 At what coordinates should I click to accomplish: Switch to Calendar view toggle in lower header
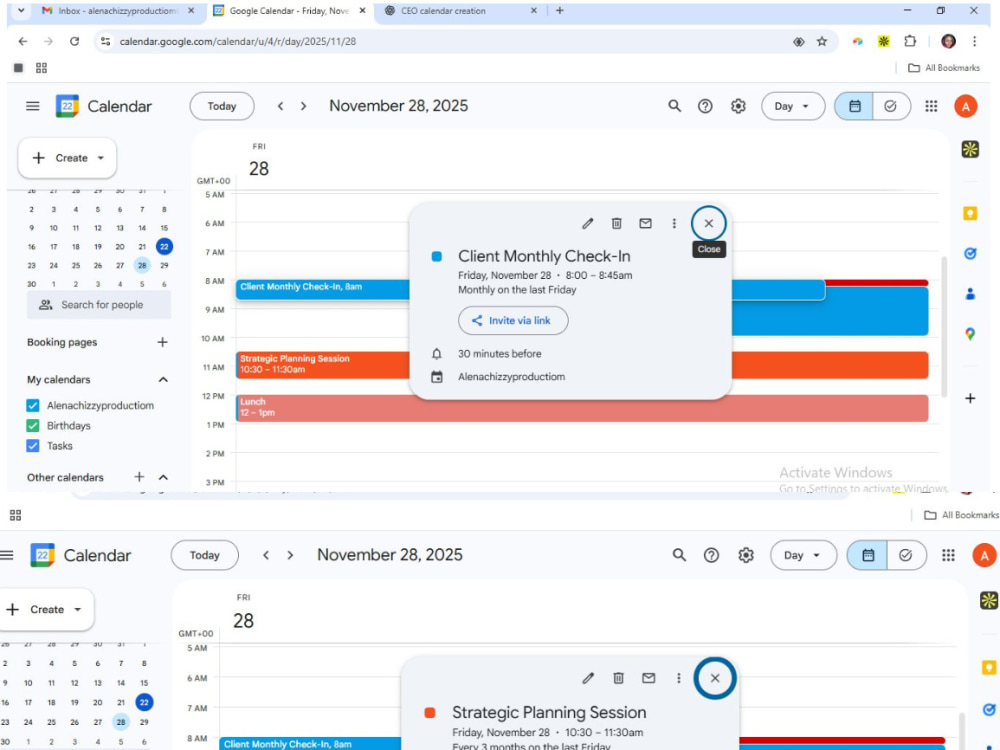click(867, 555)
